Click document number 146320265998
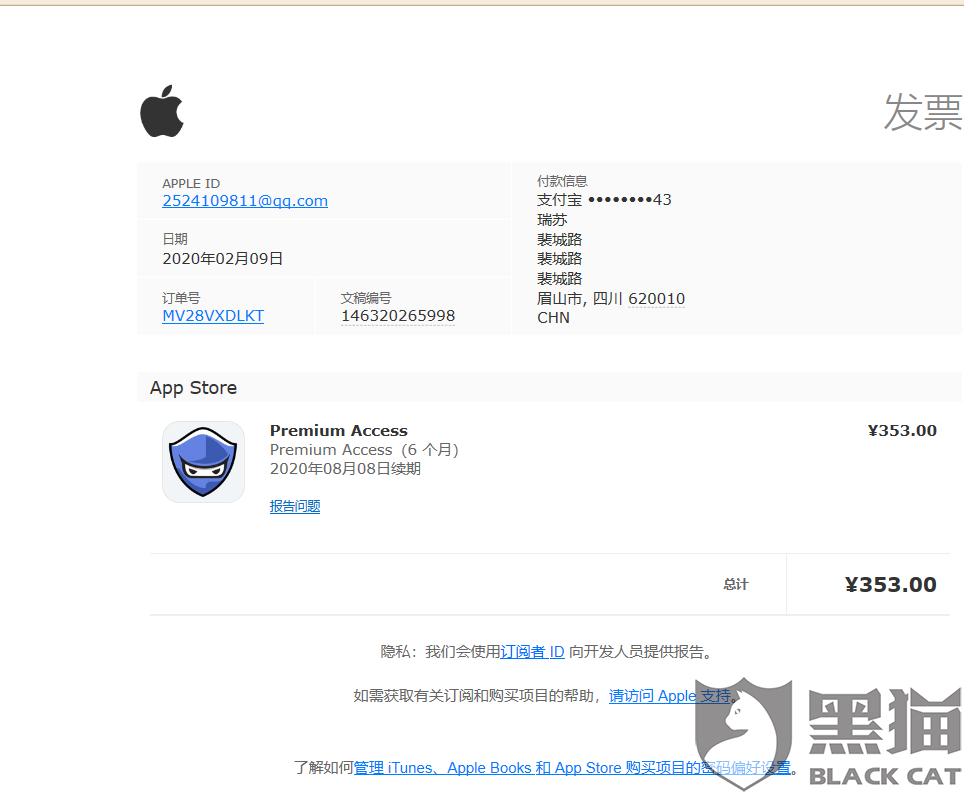Screen dimensions: 964x792 (398, 316)
